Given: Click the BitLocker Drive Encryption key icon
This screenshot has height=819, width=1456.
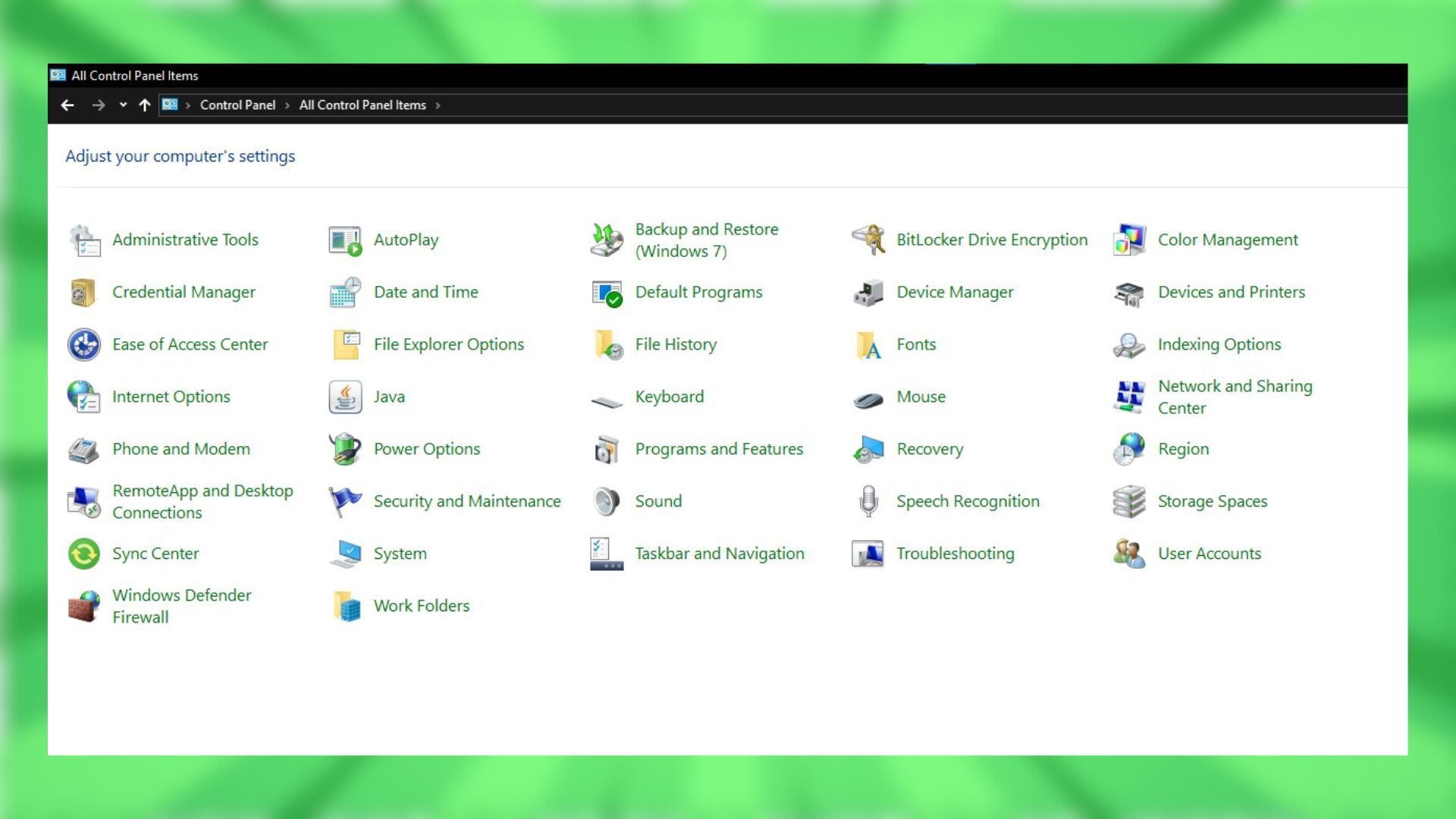Looking at the screenshot, I should (x=868, y=240).
